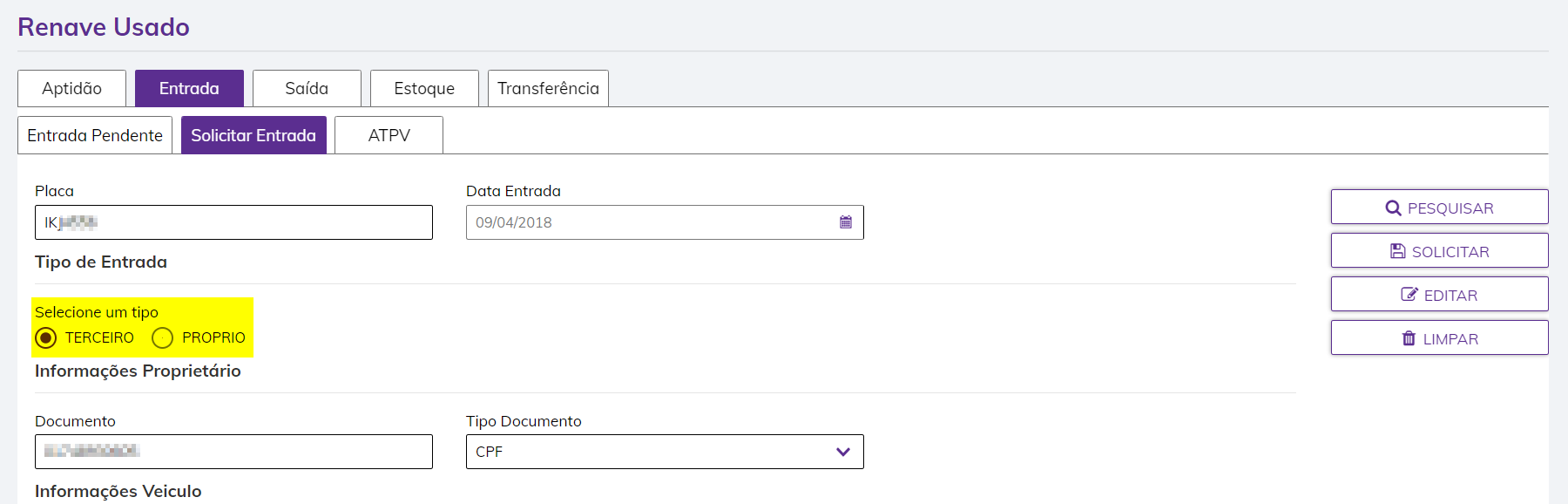The image size is (1568, 504).
Task: Click the pencil icon on Editar
Action: pyautogui.click(x=1409, y=295)
